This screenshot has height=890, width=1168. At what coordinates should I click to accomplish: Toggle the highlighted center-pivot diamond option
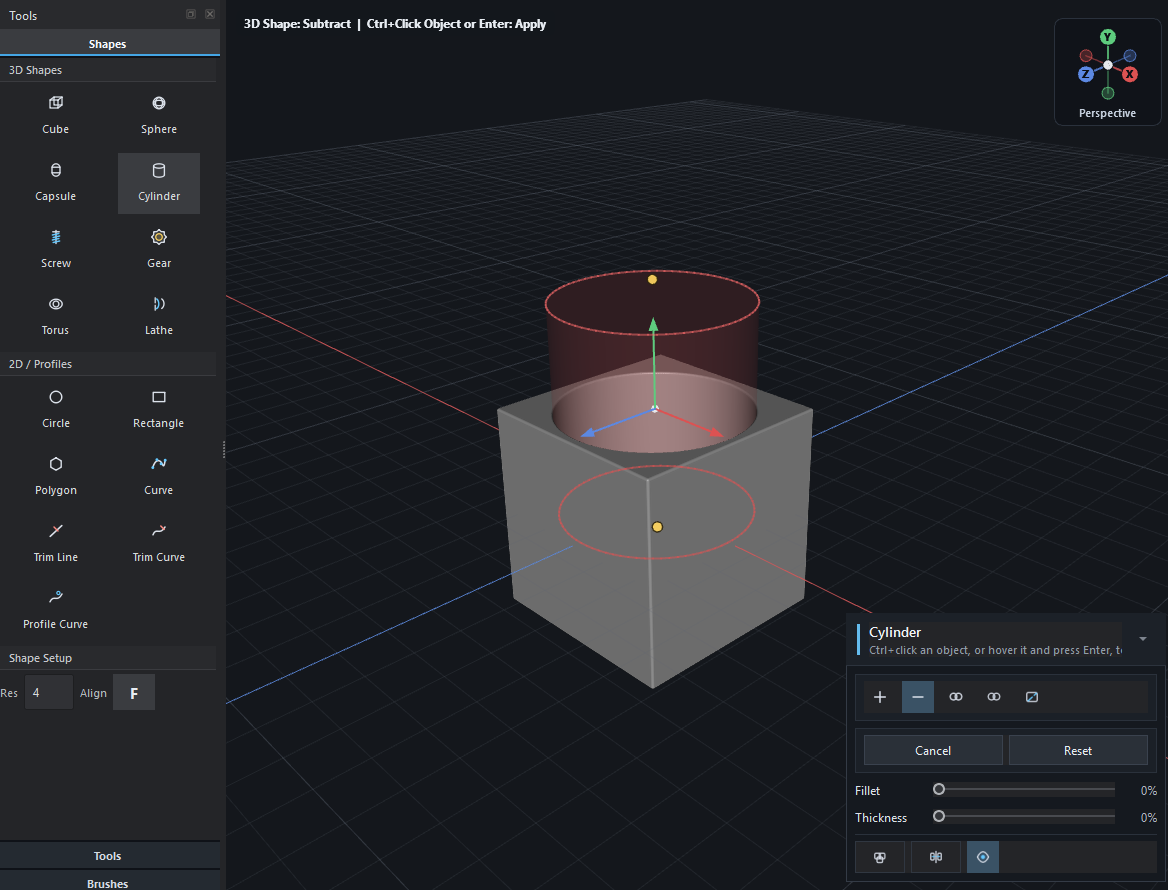[983, 857]
